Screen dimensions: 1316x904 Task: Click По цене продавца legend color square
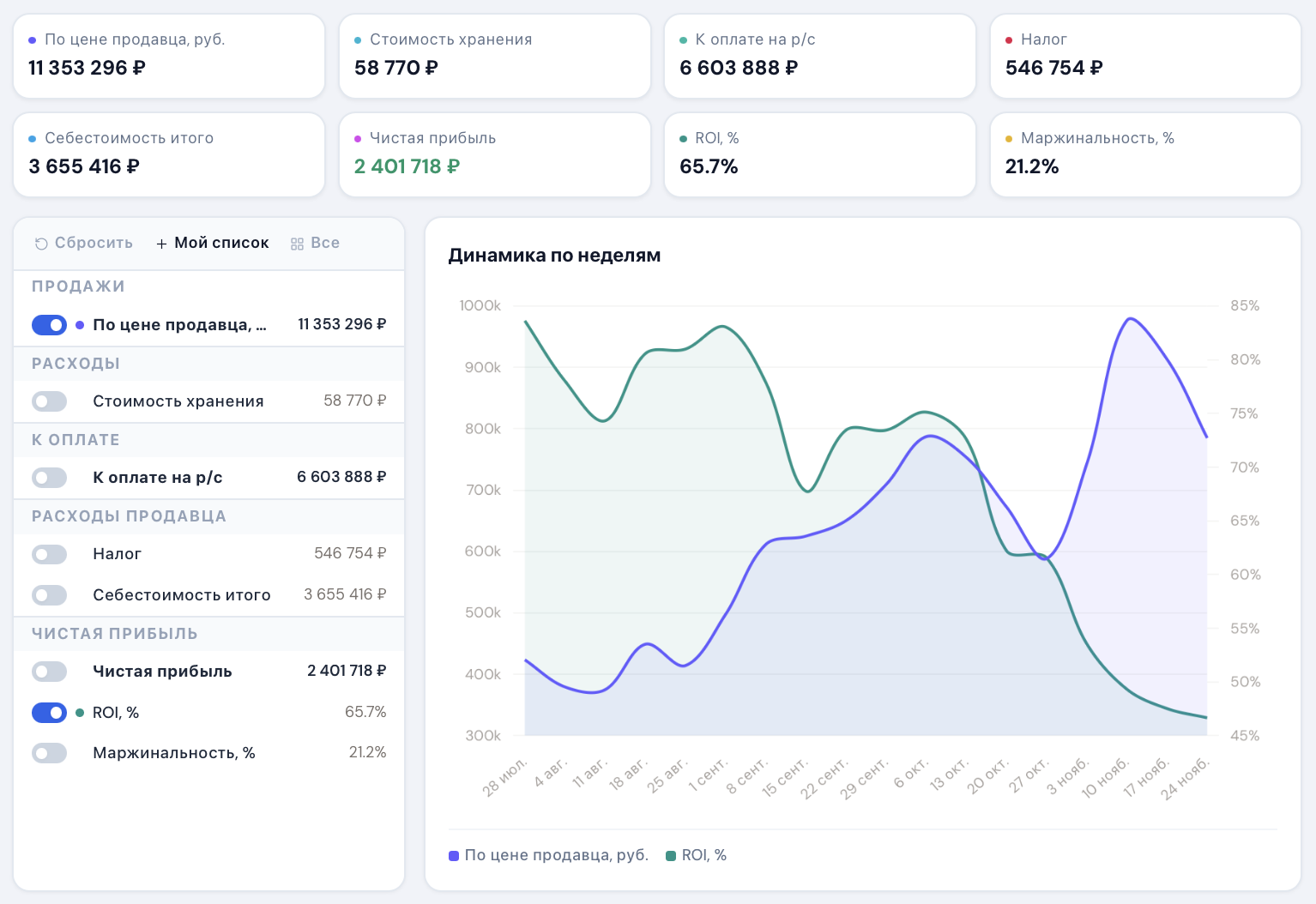click(454, 856)
